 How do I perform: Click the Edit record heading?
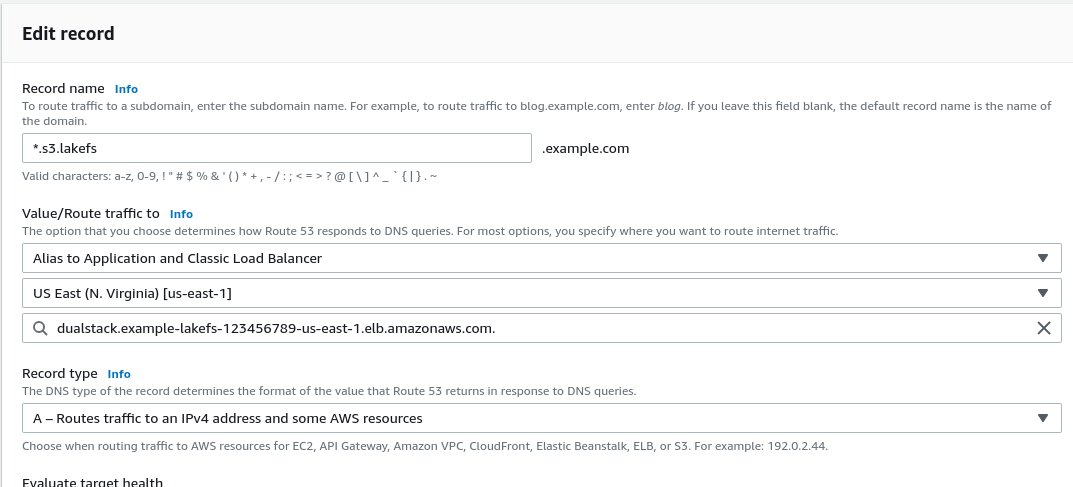pos(68,34)
